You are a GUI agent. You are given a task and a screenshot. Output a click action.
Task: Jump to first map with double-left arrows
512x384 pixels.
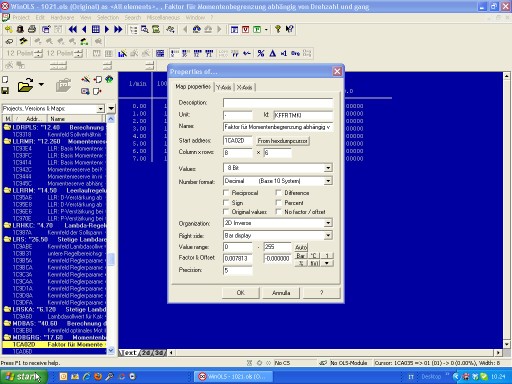point(72,29)
